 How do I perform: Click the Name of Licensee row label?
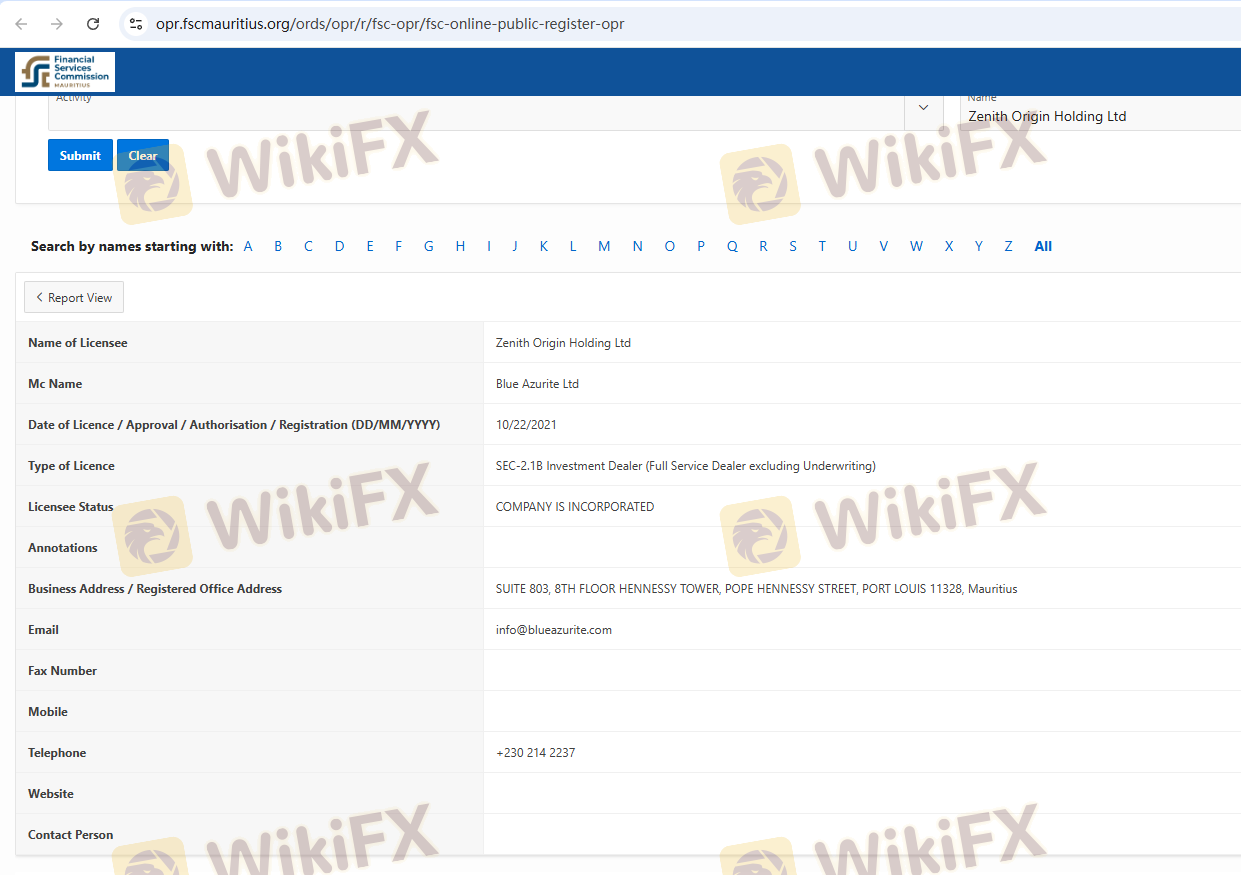(x=78, y=343)
